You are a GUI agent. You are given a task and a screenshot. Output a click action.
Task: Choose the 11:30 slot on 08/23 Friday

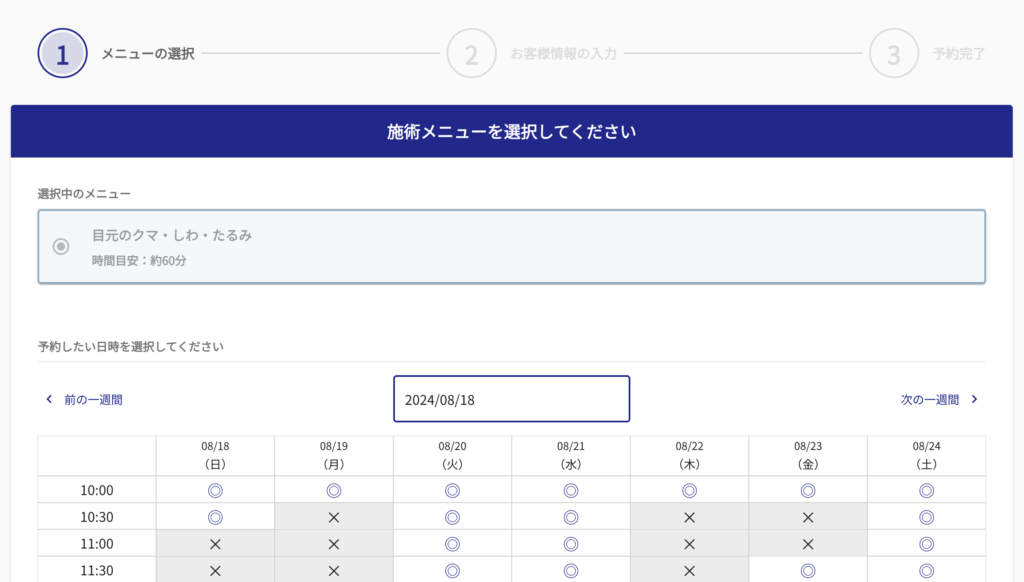(808, 570)
